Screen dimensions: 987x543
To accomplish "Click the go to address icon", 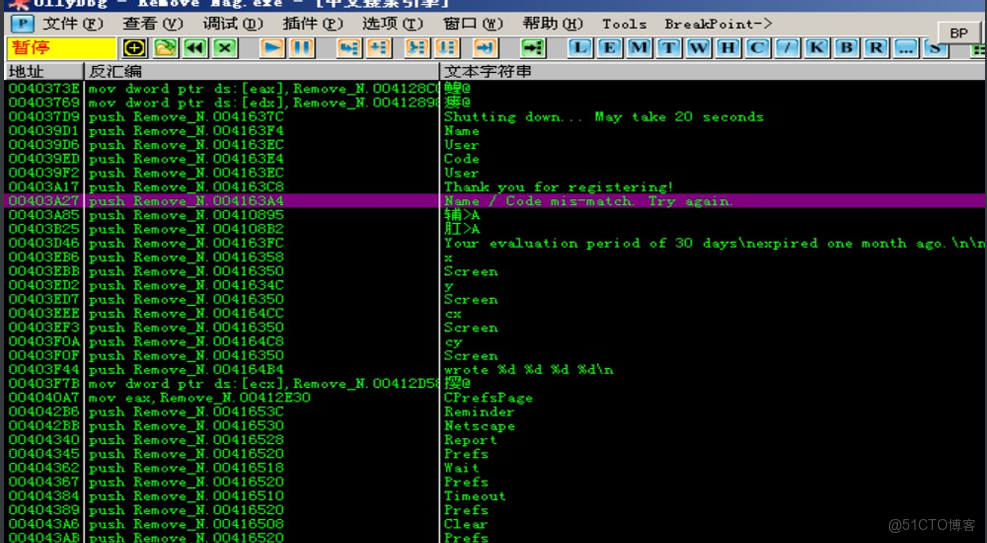I will (x=533, y=48).
